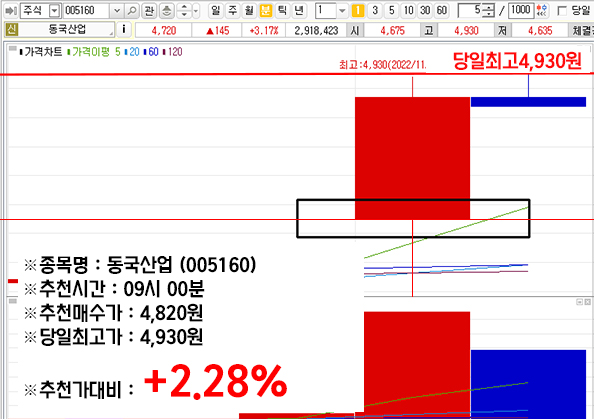594x419 pixels.
Task: Toggle the 틱 tick chart button
Action: (282, 11)
